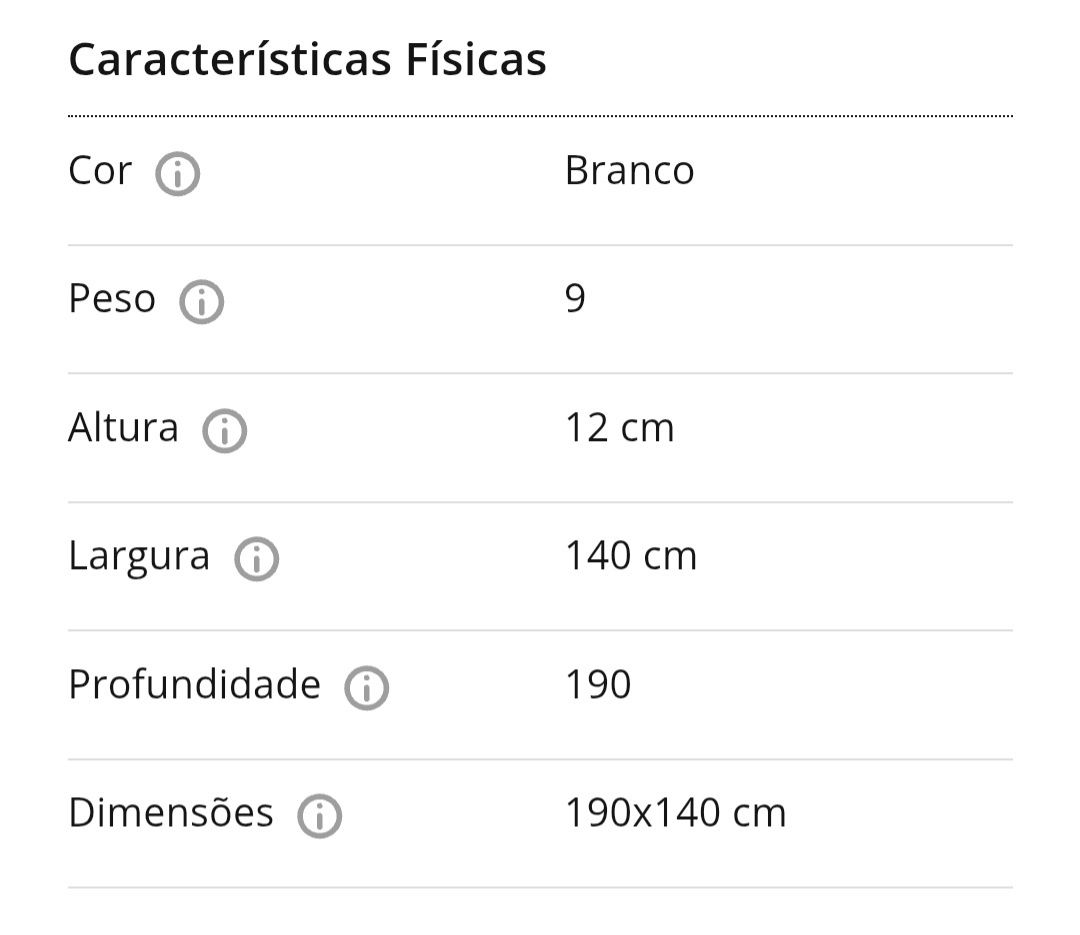Click the info icon beside Altura
The image size is (1080, 935).
225,431
